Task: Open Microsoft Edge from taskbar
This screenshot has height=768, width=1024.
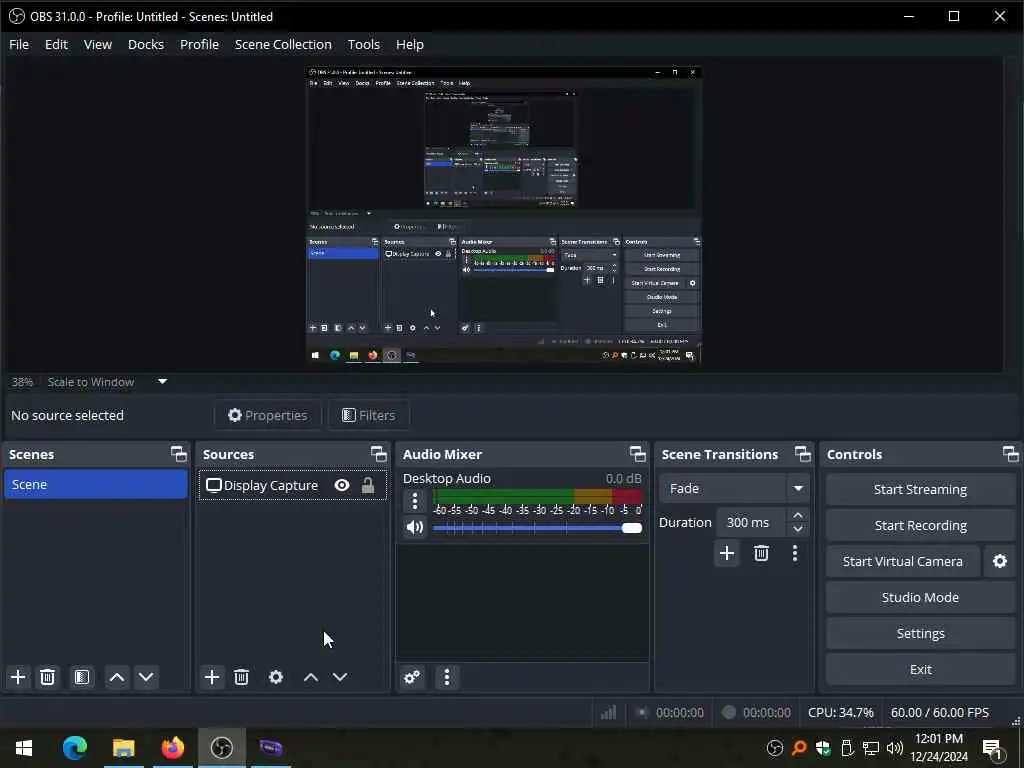Action: 74,748
